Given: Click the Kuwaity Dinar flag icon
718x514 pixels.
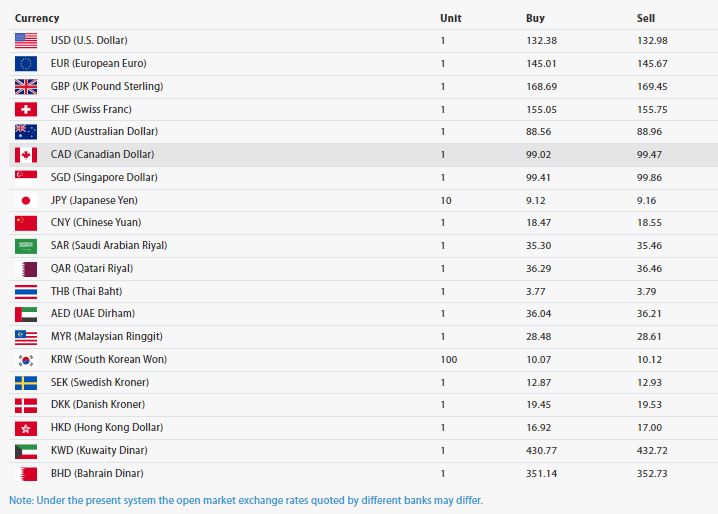Looking at the screenshot, I should point(26,450).
